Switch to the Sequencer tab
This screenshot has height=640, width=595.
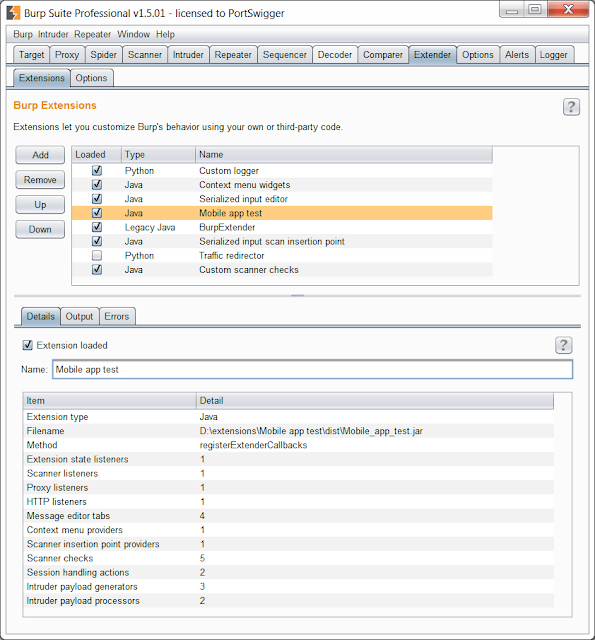click(284, 55)
